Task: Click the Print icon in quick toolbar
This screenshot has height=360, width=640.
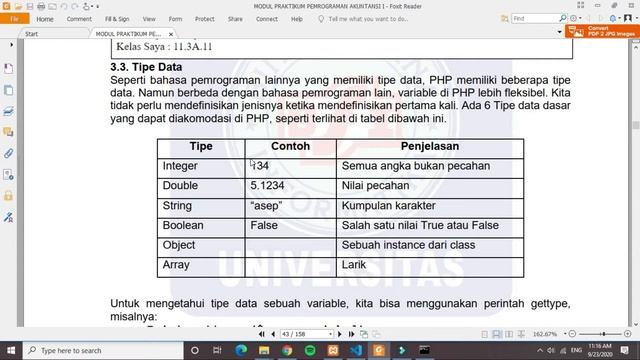Action: point(41,6)
